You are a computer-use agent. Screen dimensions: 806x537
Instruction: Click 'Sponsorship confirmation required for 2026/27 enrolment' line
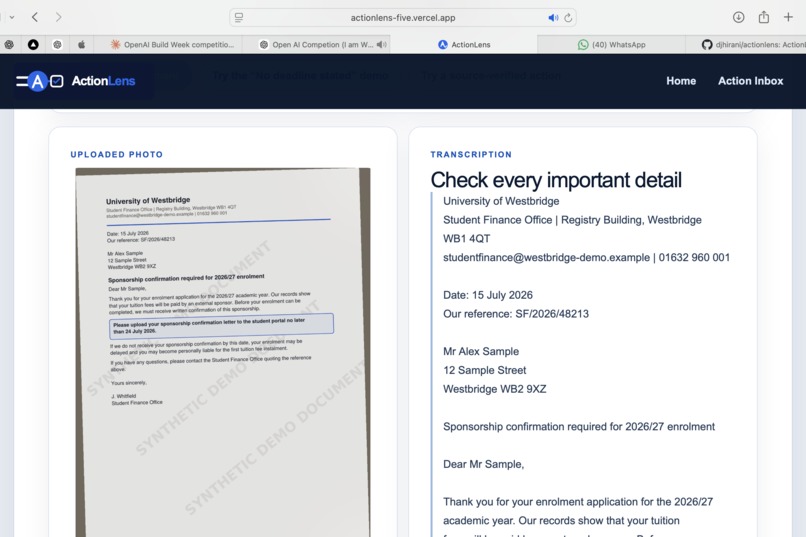(579, 427)
